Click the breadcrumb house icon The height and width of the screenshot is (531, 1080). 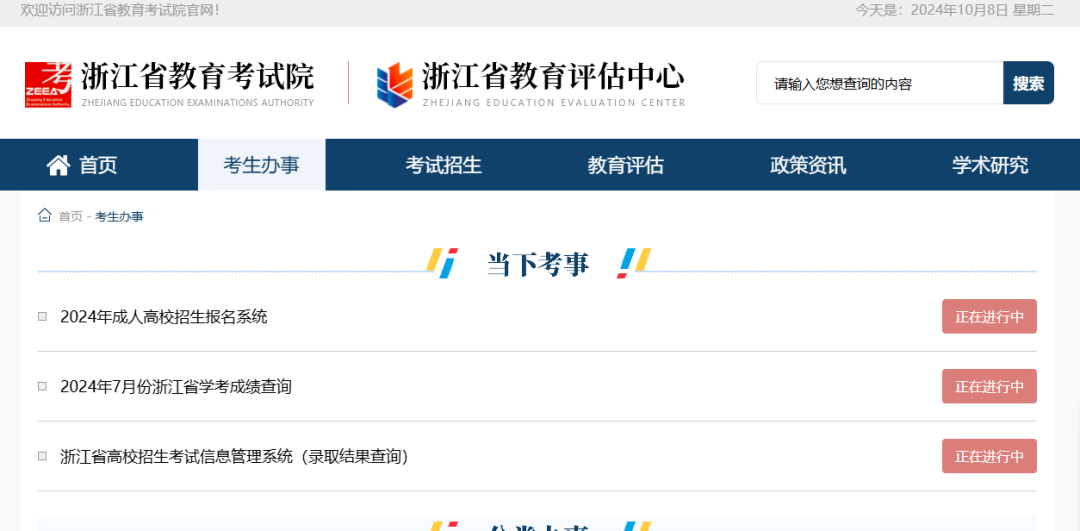[x=45, y=216]
